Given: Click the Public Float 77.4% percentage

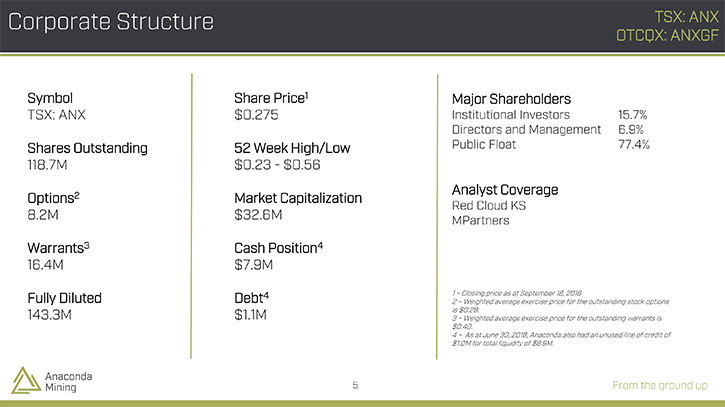Looking at the screenshot, I should coord(634,144).
